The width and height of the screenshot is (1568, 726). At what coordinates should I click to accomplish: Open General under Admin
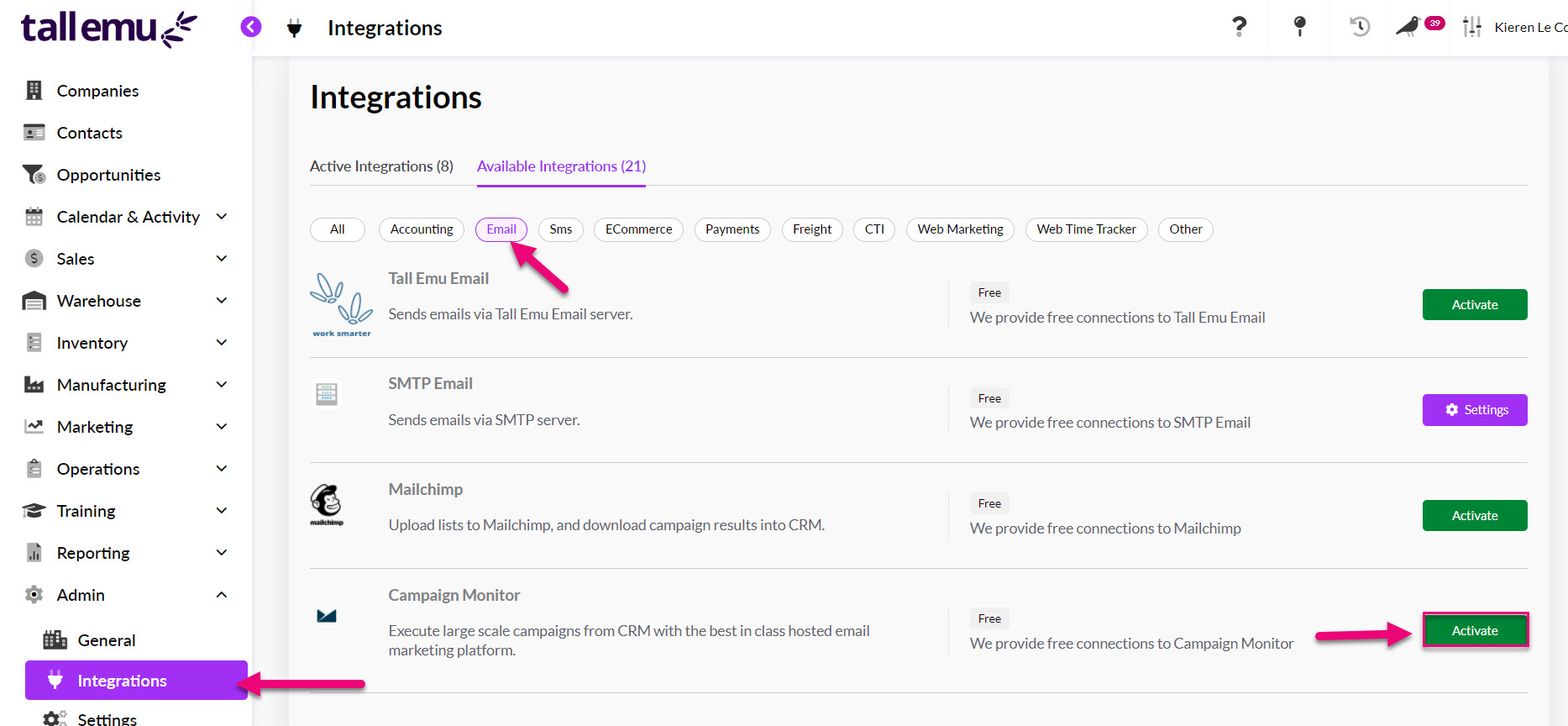(107, 640)
